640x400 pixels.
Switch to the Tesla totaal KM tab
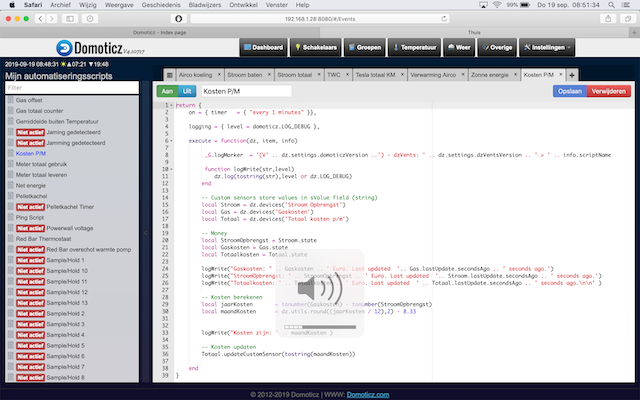377,75
